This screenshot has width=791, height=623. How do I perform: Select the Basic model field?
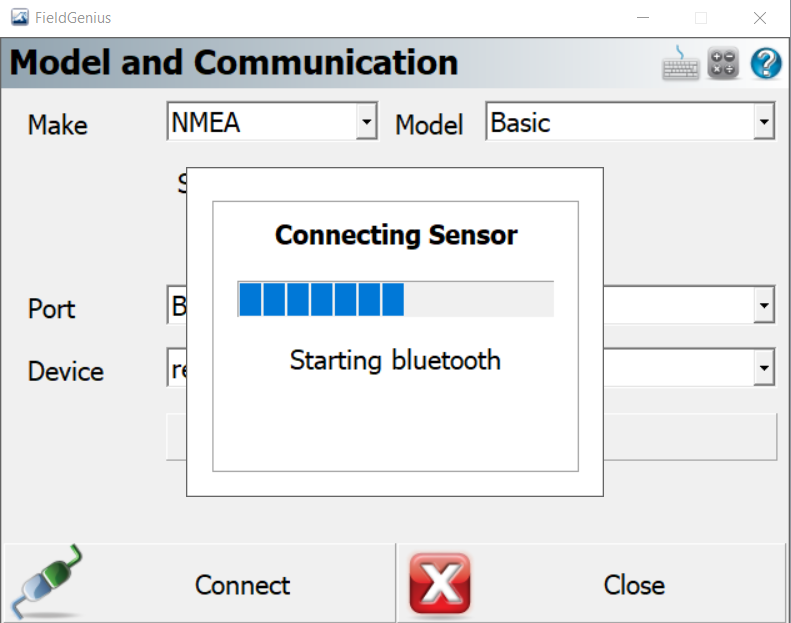click(x=630, y=122)
